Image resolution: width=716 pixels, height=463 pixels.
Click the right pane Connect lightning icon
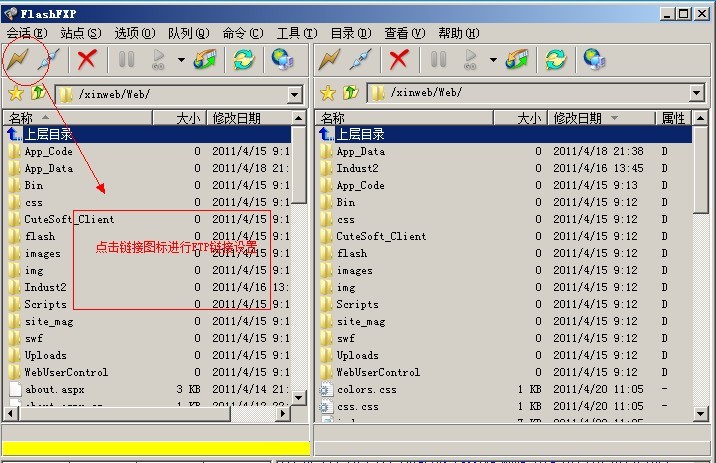330,59
